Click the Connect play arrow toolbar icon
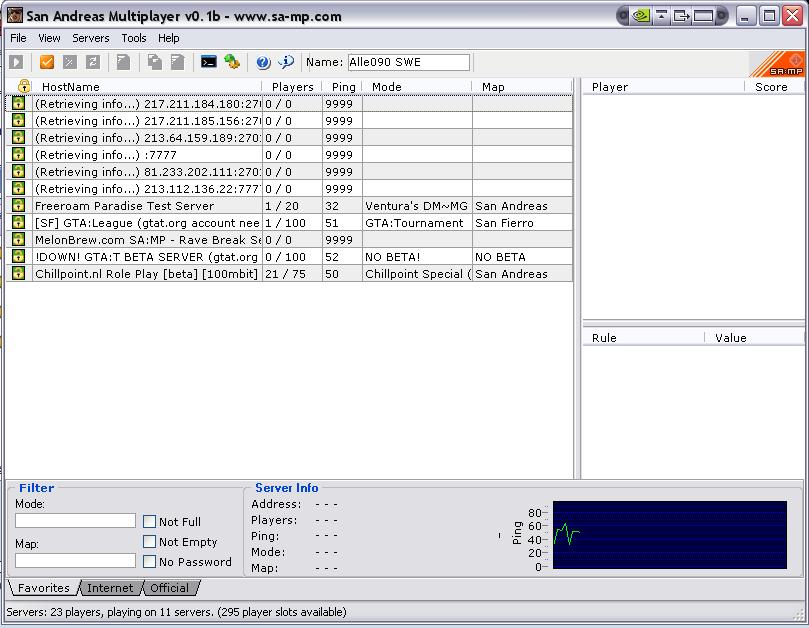Viewport: 809px width, 628px height. point(17,62)
